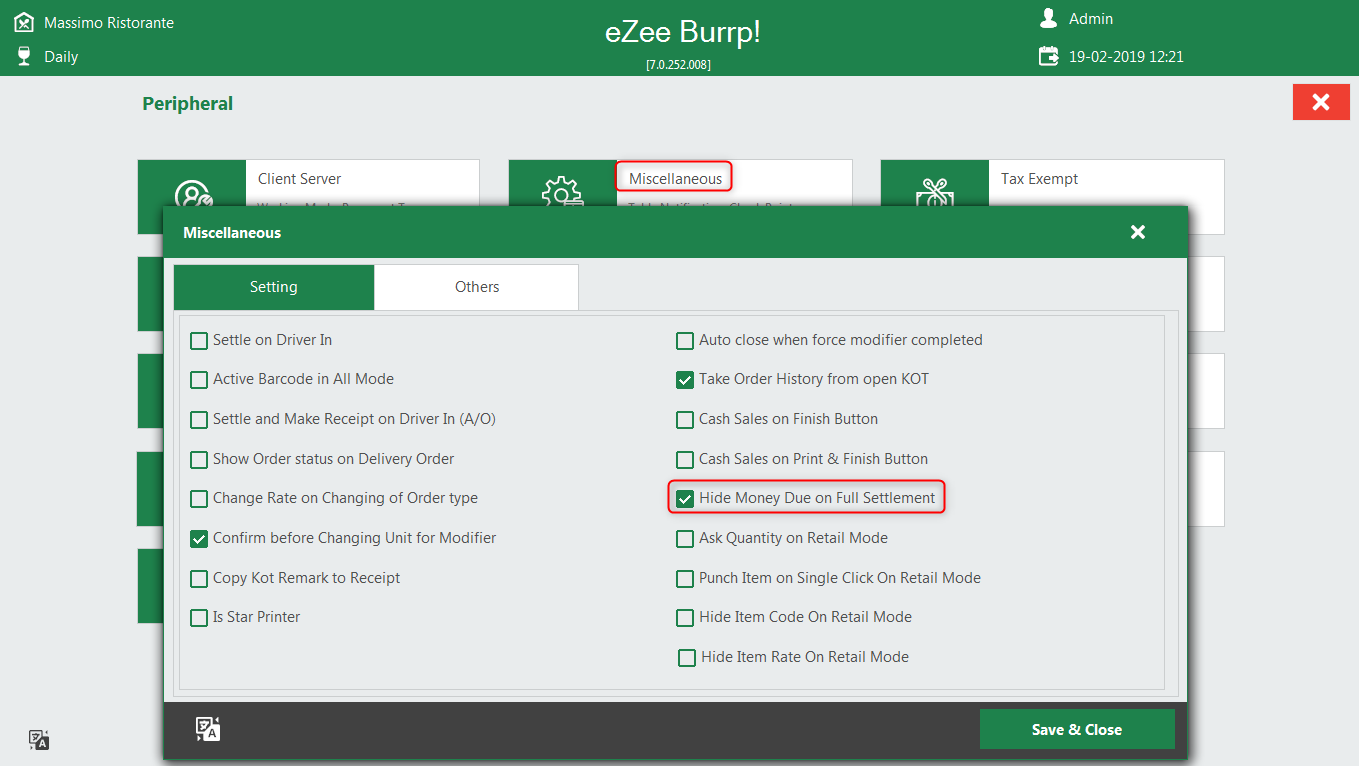Click the Miscellaneous tile label

click(675, 179)
